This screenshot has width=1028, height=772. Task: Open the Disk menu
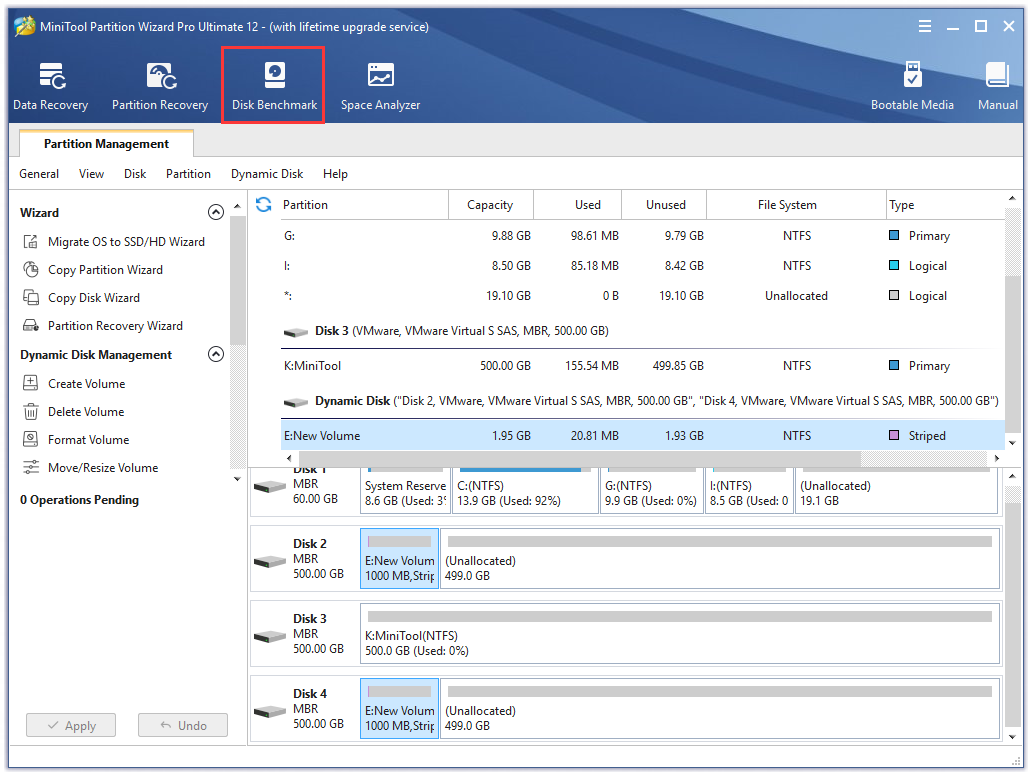[135, 174]
